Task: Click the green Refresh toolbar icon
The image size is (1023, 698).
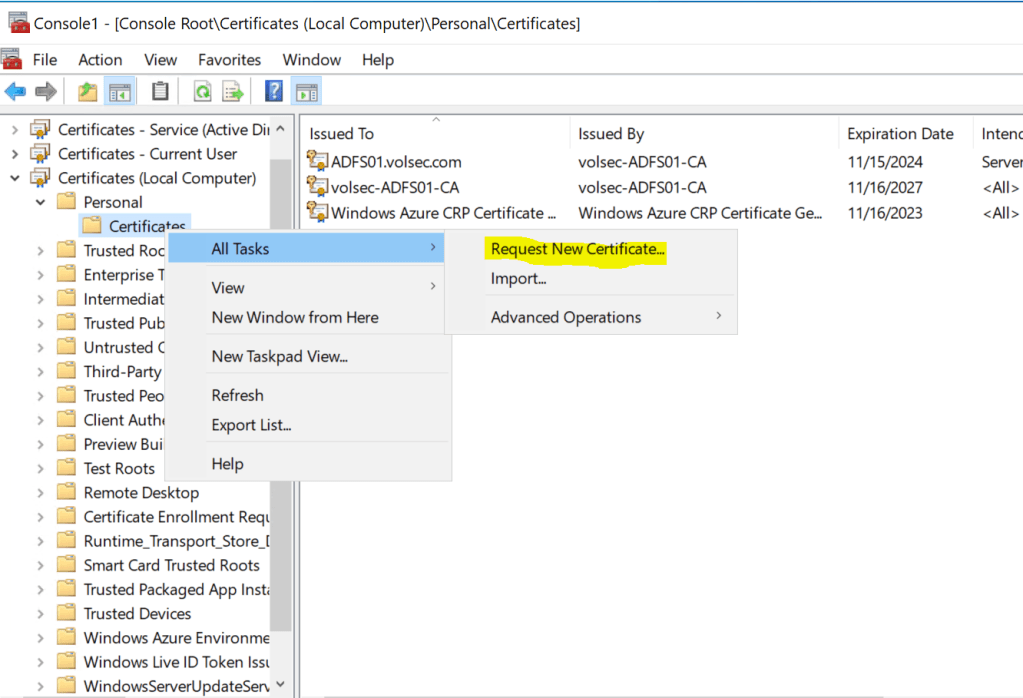Action: tap(203, 92)
